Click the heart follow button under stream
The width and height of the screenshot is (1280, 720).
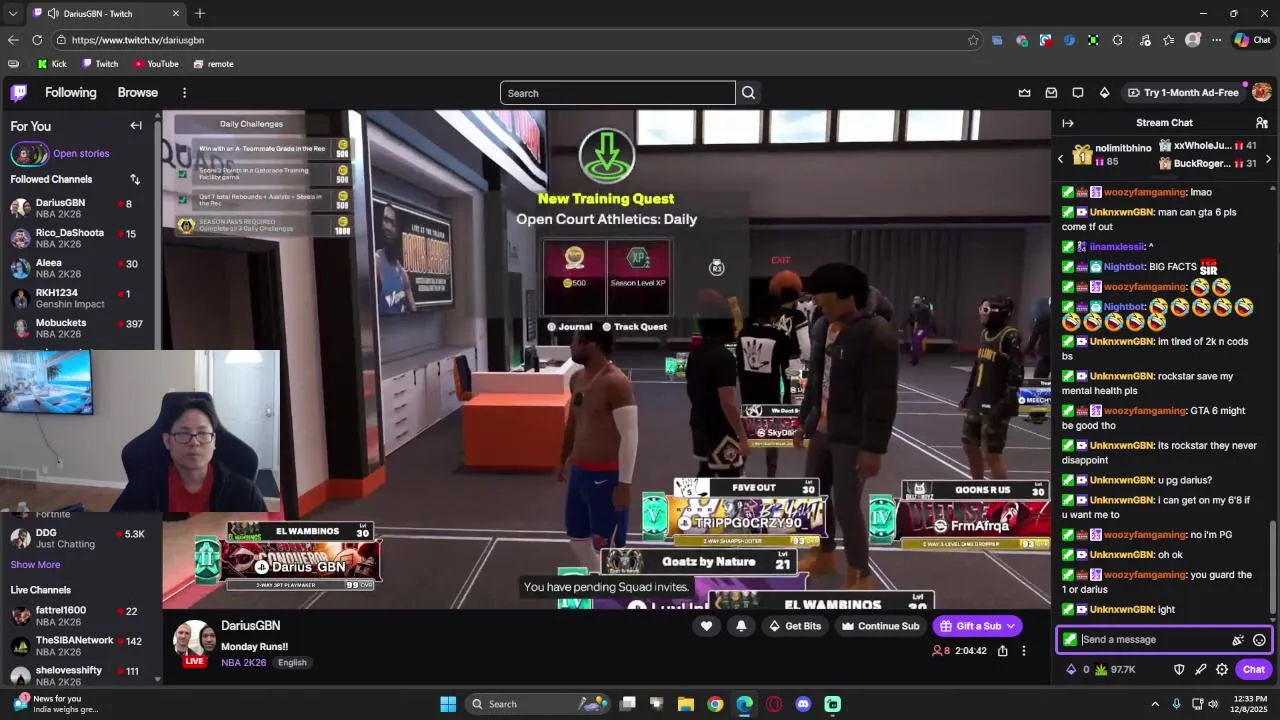click(x=706, y=626)
